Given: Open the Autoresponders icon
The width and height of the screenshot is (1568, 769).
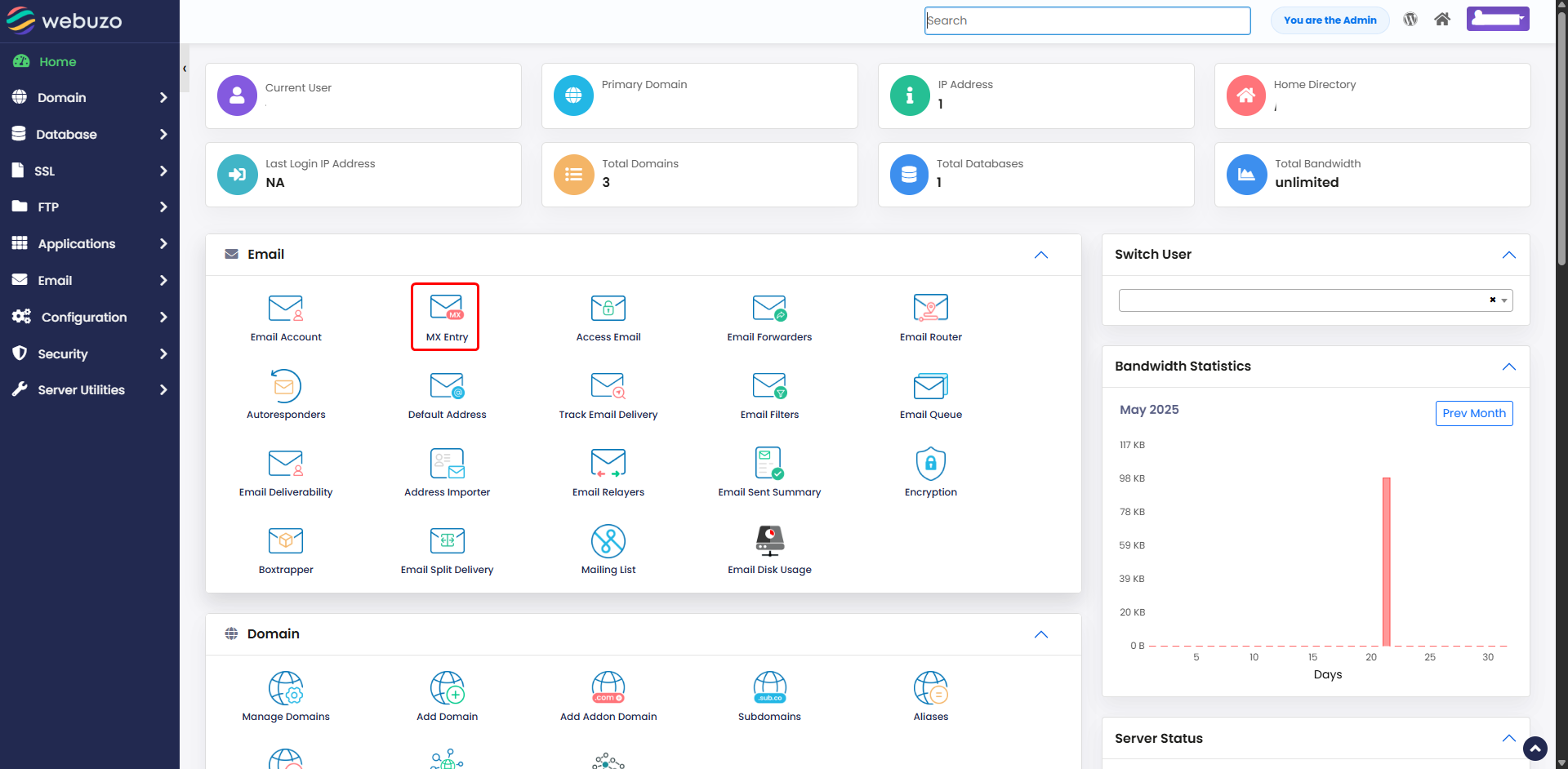Looking at the screenshot, I should click(286, 395).
